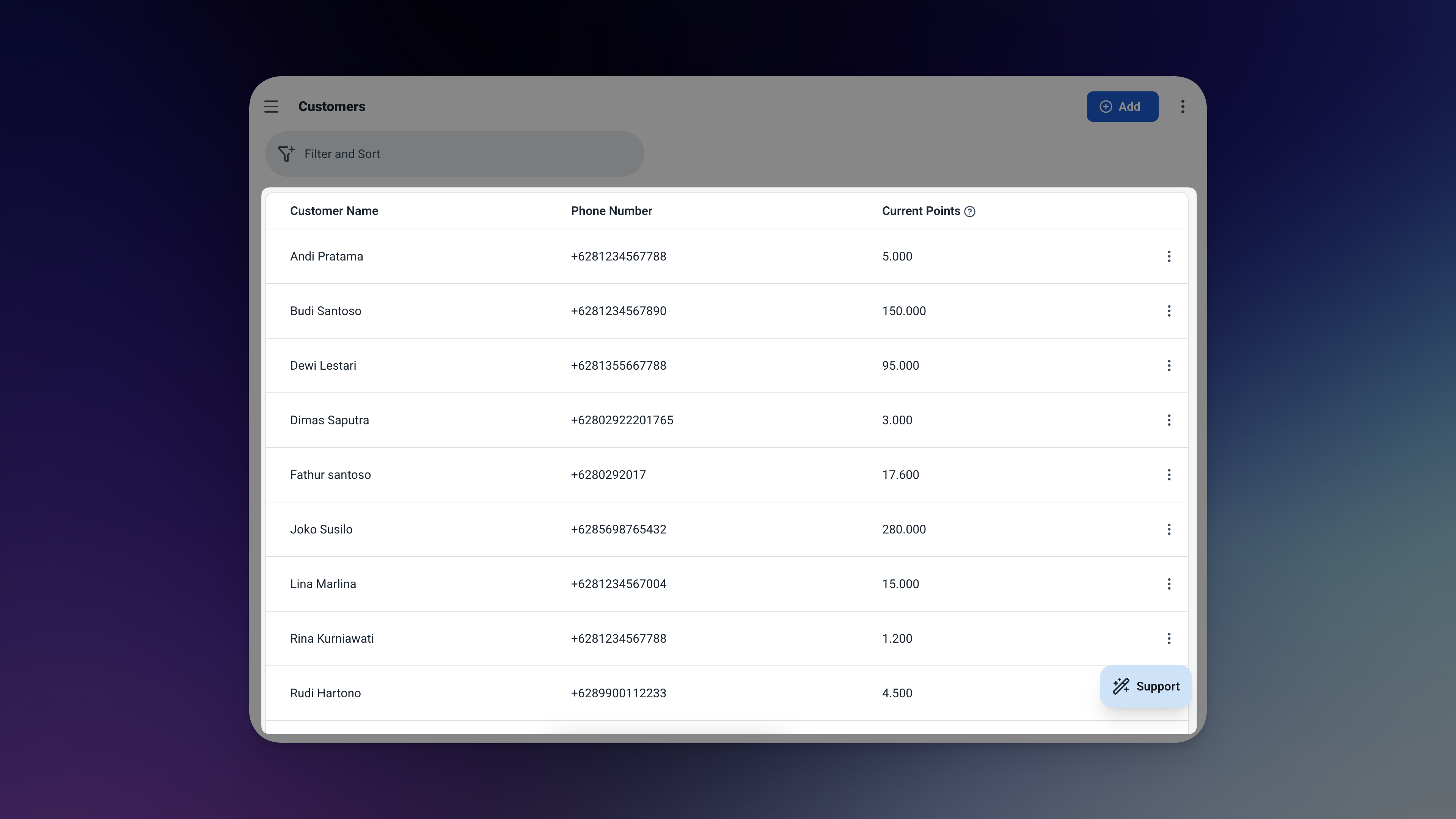Screen dimensions: 1456x819
Task: Click the filter icon in the search bar
Action: [x=286, y=154]
